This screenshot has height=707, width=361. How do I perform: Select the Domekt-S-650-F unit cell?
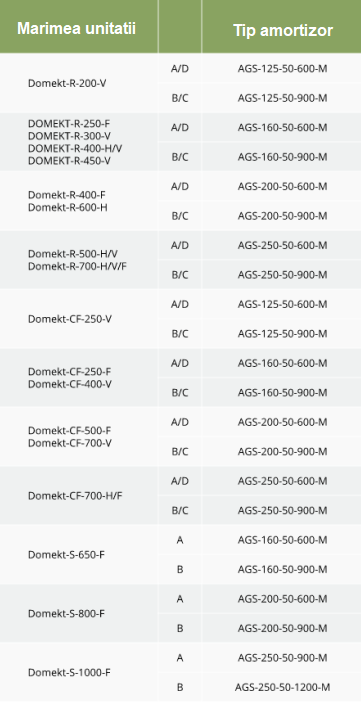coord(67,554)
